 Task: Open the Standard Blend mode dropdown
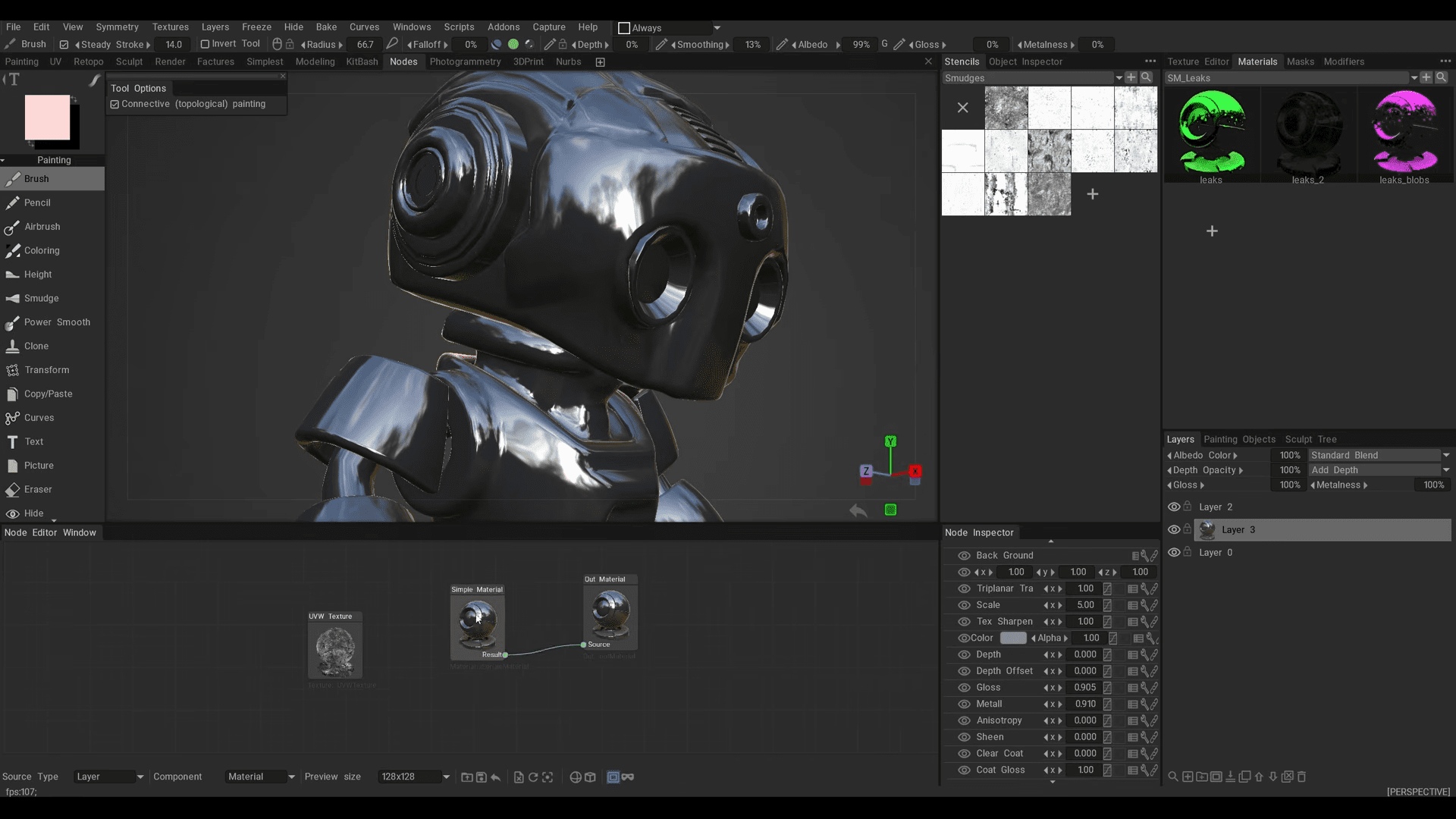[x=1379, y=455]
